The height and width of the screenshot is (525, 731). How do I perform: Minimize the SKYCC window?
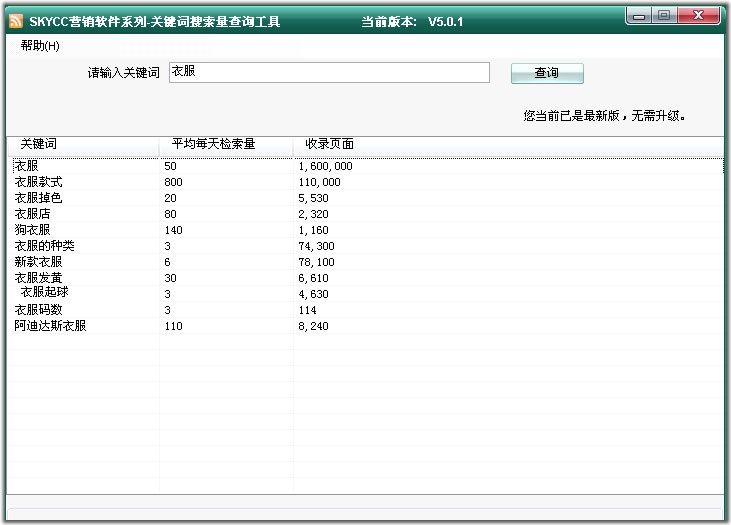click(x=639, y=16)
